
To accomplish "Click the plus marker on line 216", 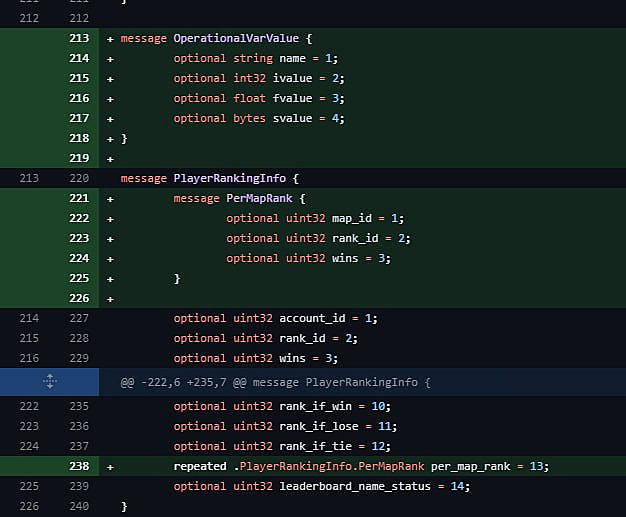I will tap(110, 98).
